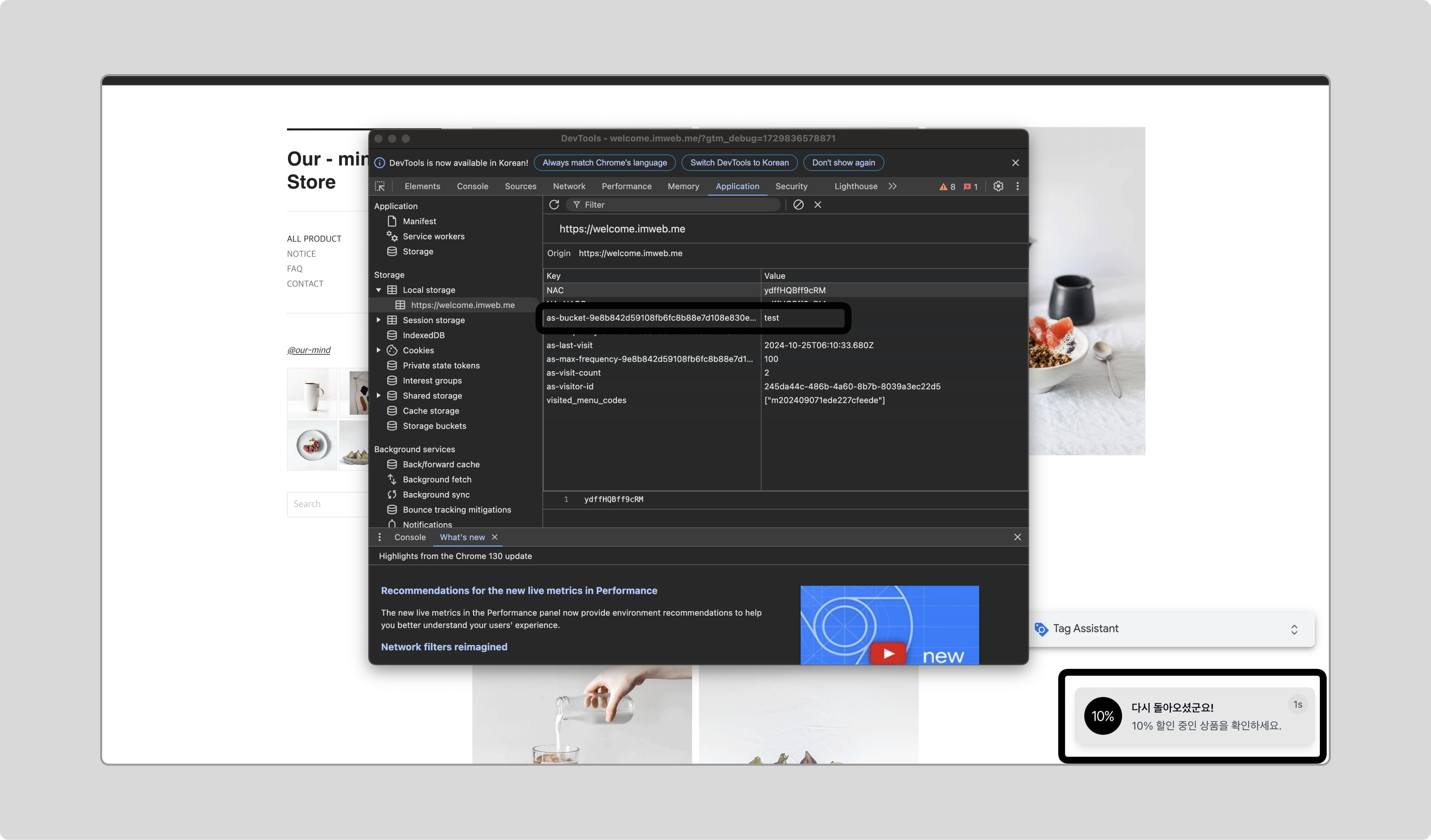Open CONTACT link in the store menu
This screenshot has width=1431, height=840.
click(305, 283)
